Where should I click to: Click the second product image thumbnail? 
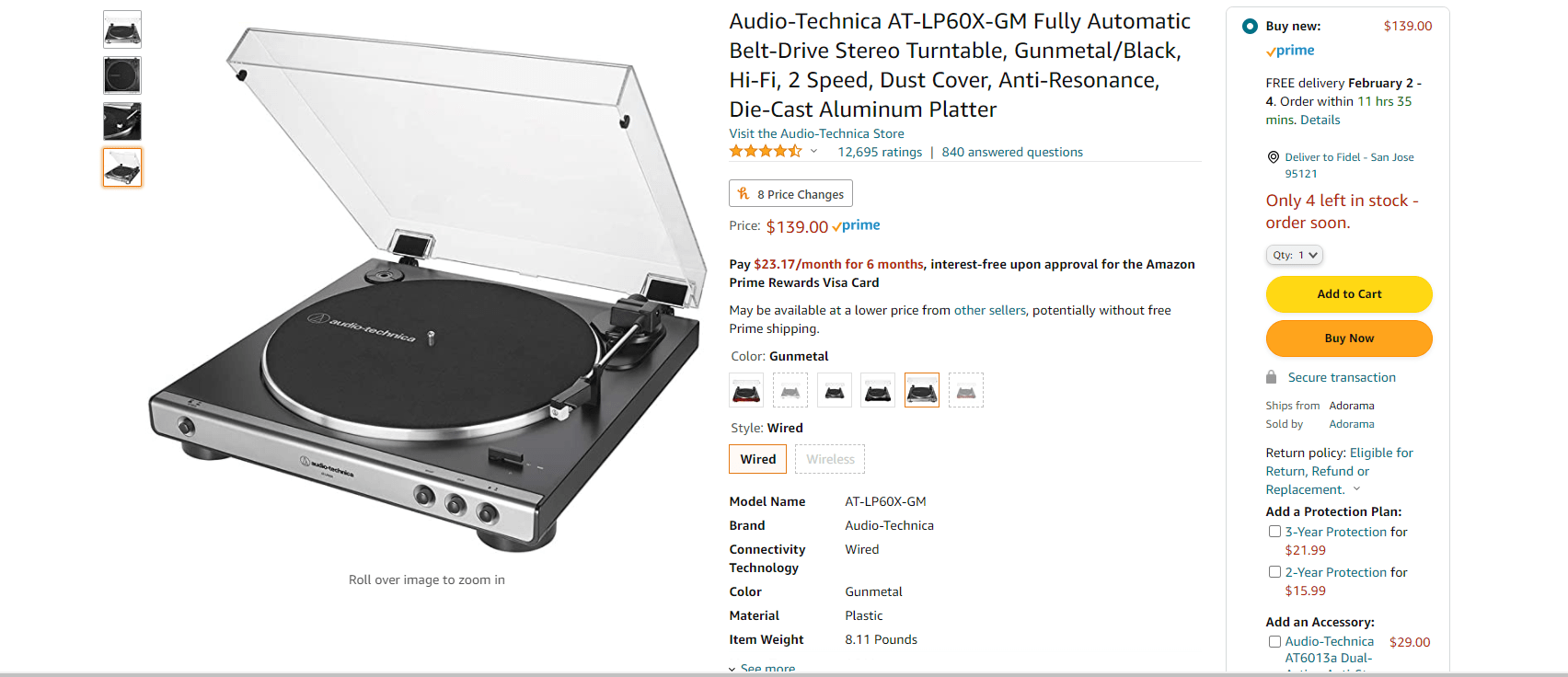(x=121, y=75)
